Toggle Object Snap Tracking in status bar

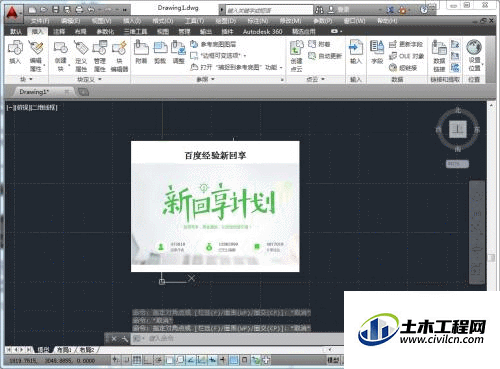click(x=191, y=360)
